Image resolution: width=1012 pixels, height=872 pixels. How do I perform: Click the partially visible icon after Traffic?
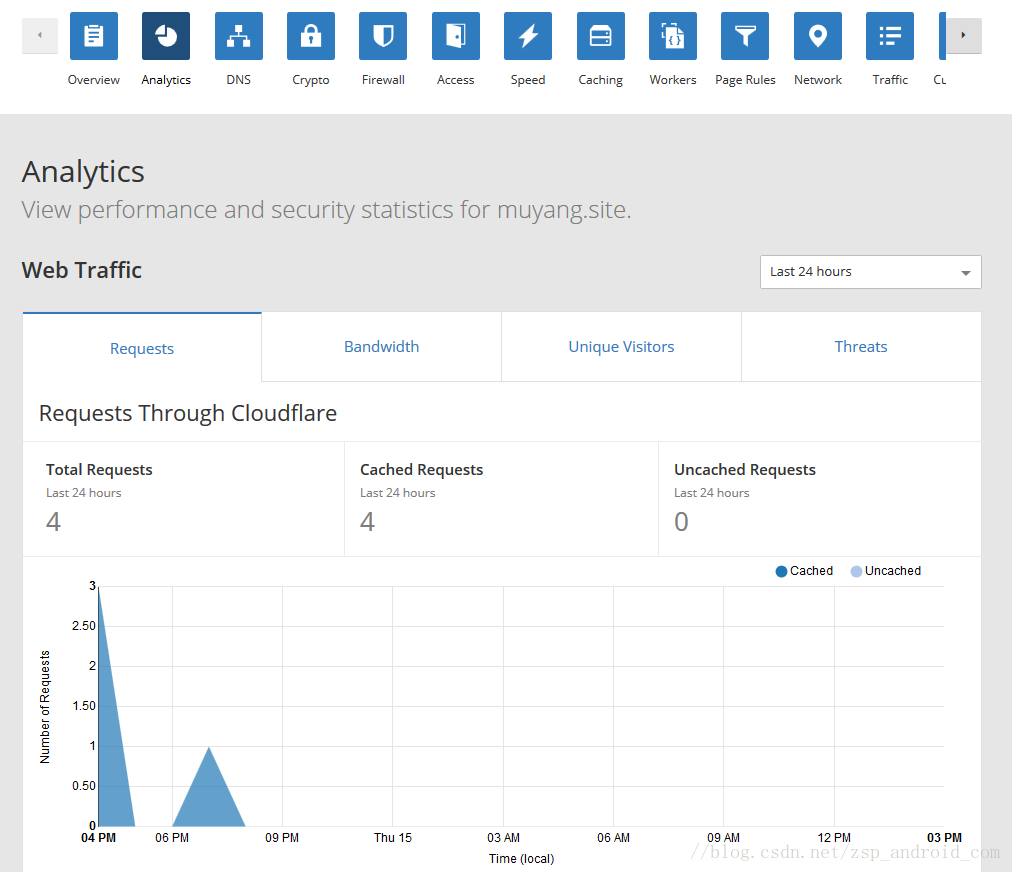pyautogui.click(x=942, y=36)
